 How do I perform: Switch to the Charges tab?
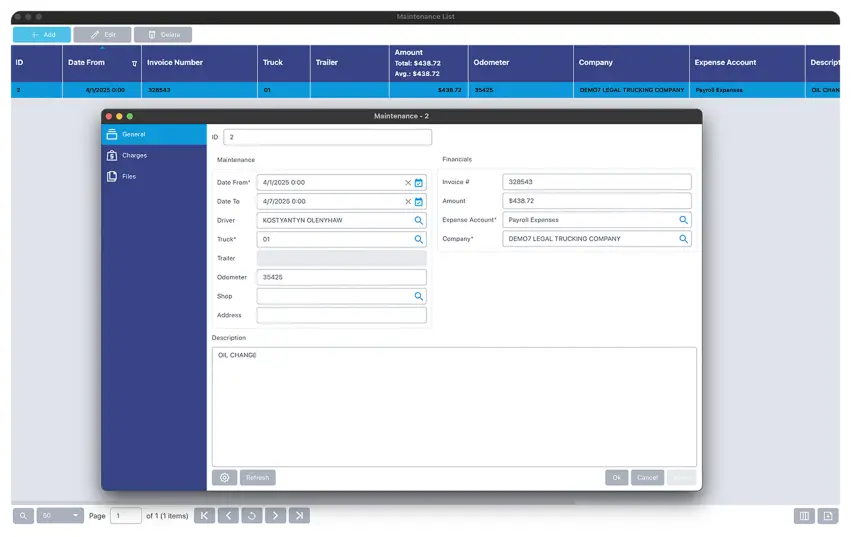(x=134, y=156)
